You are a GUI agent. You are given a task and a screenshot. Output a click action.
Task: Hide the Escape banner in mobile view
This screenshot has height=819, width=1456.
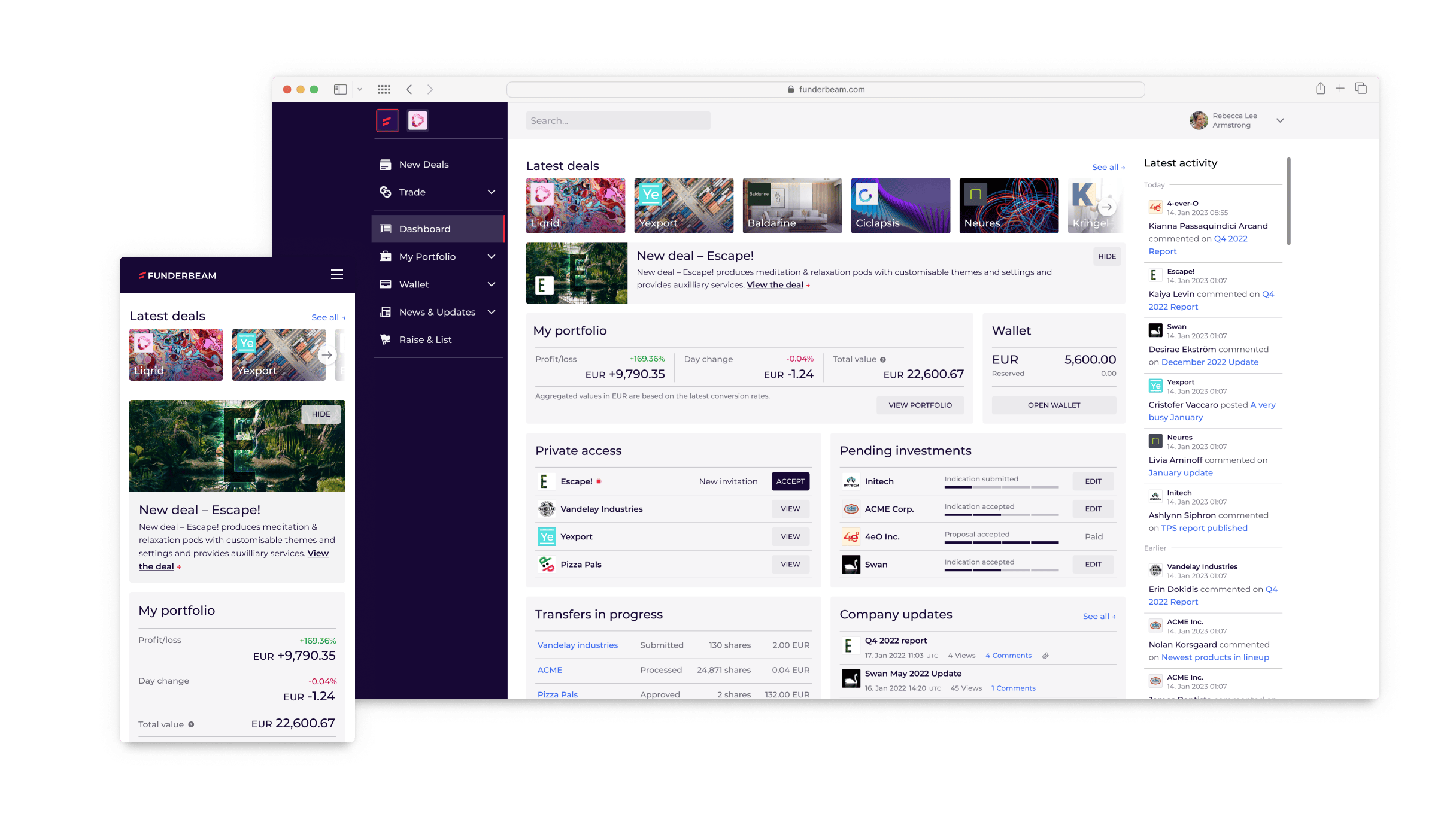(x=321, y=414)
